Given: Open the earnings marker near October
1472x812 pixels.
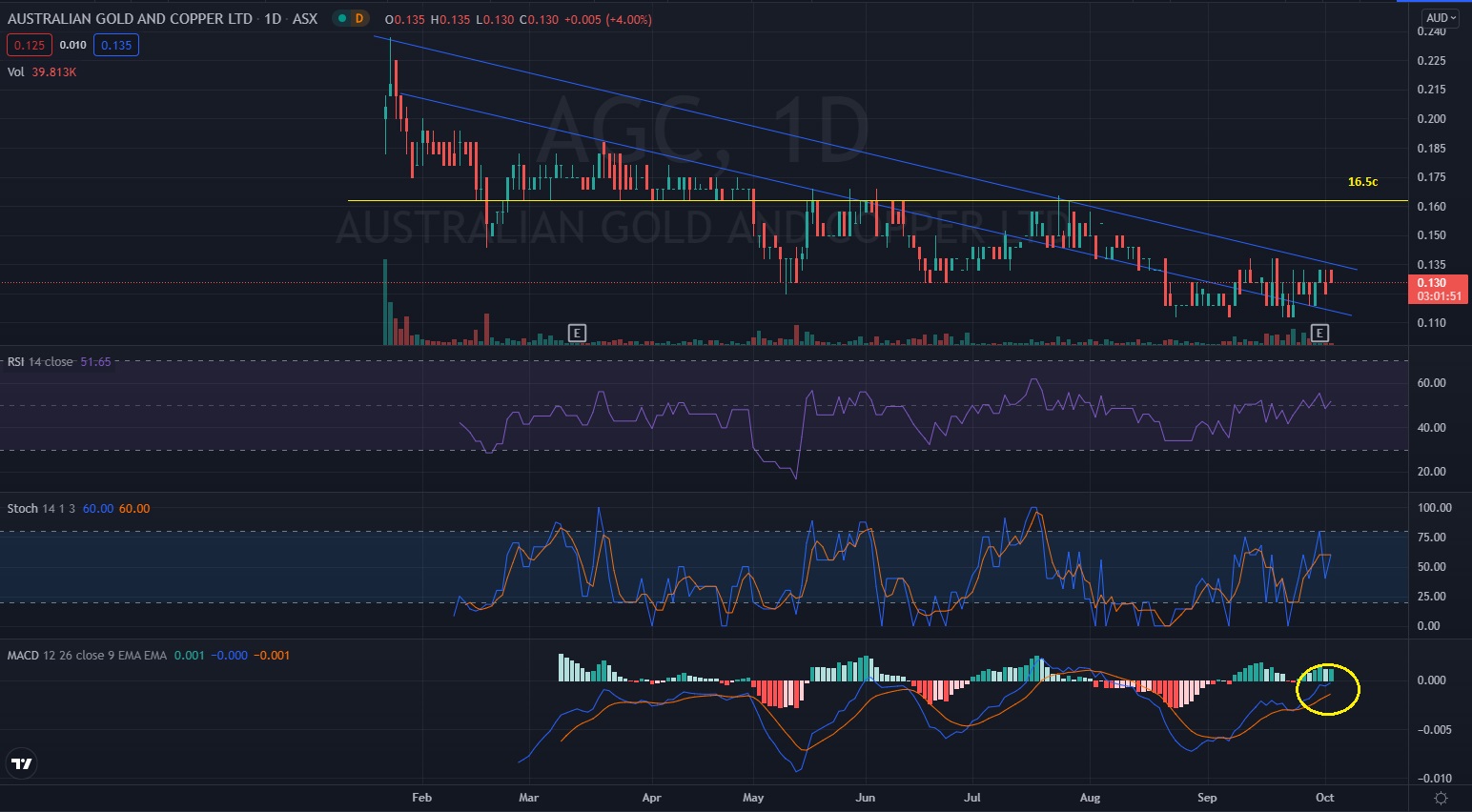Looking at the screenshot, I should (1319, 333).
